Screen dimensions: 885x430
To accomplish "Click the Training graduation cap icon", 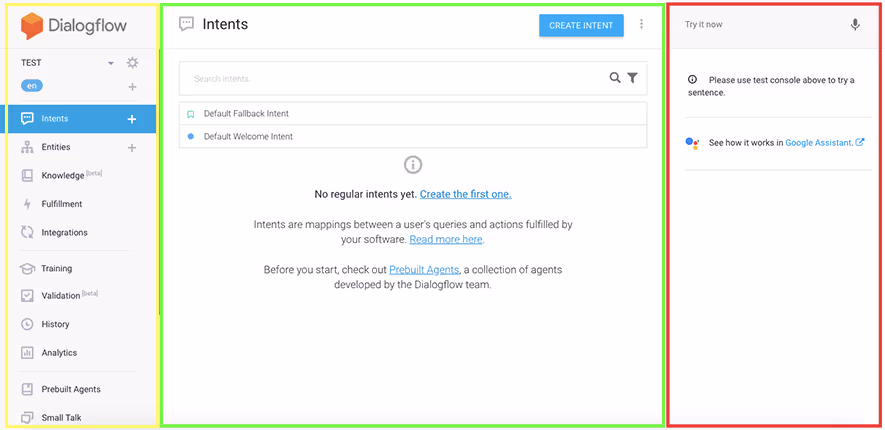I will pos(27,269).
